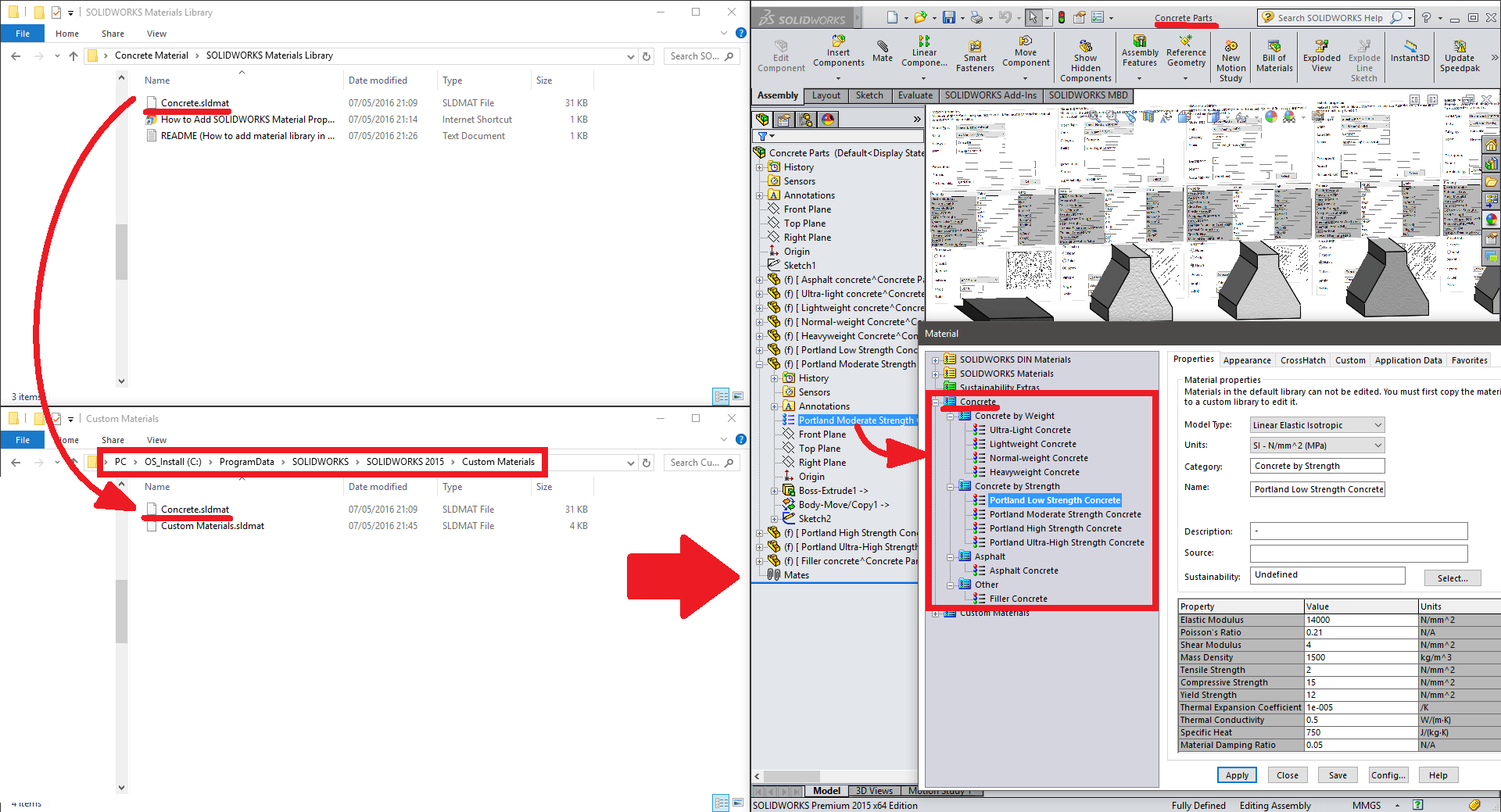1501x812 pixels.
Task: Click the Search SOLIDWORKS Help field
Action: [x=1336, y=17]
